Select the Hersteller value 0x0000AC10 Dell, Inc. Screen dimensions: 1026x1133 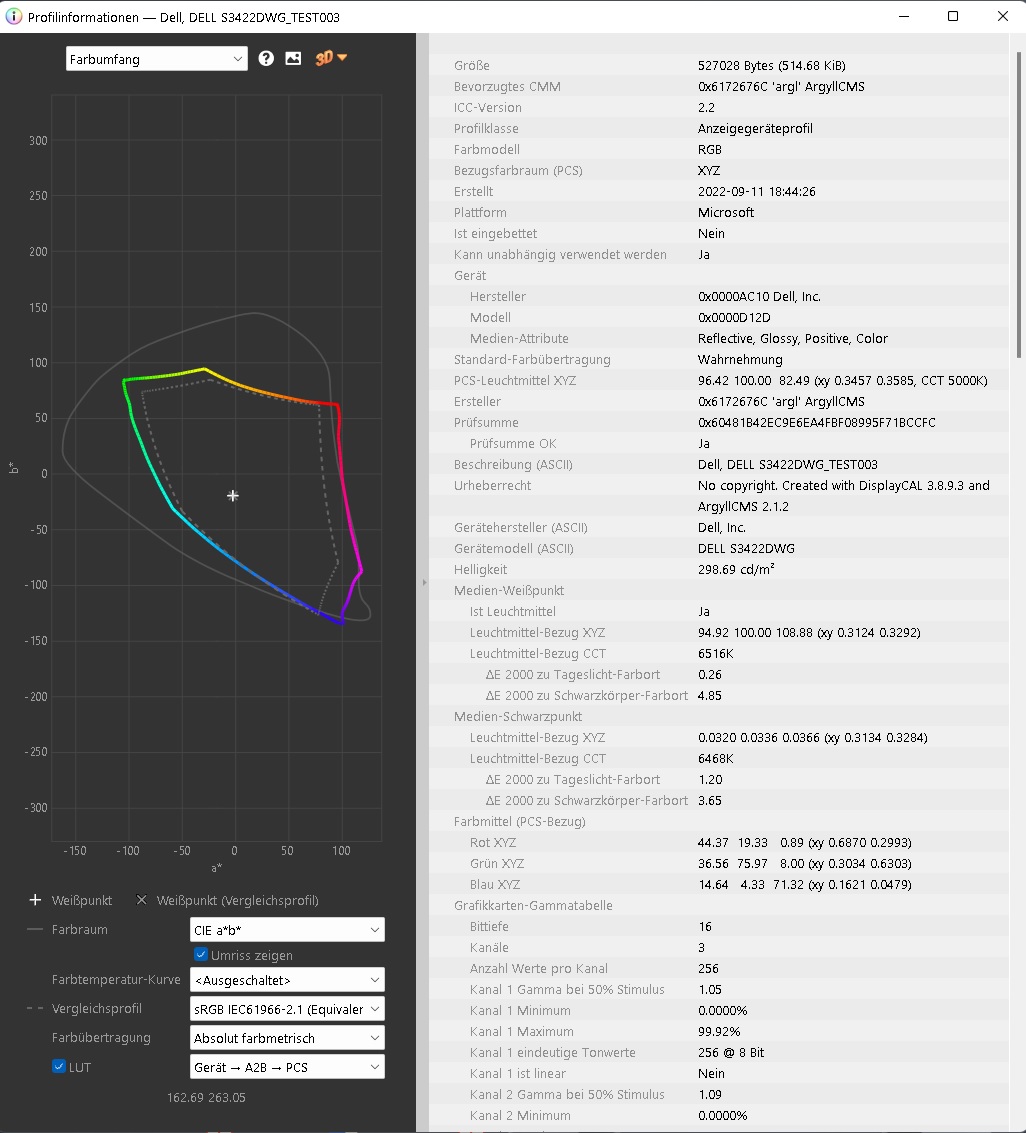759,296
